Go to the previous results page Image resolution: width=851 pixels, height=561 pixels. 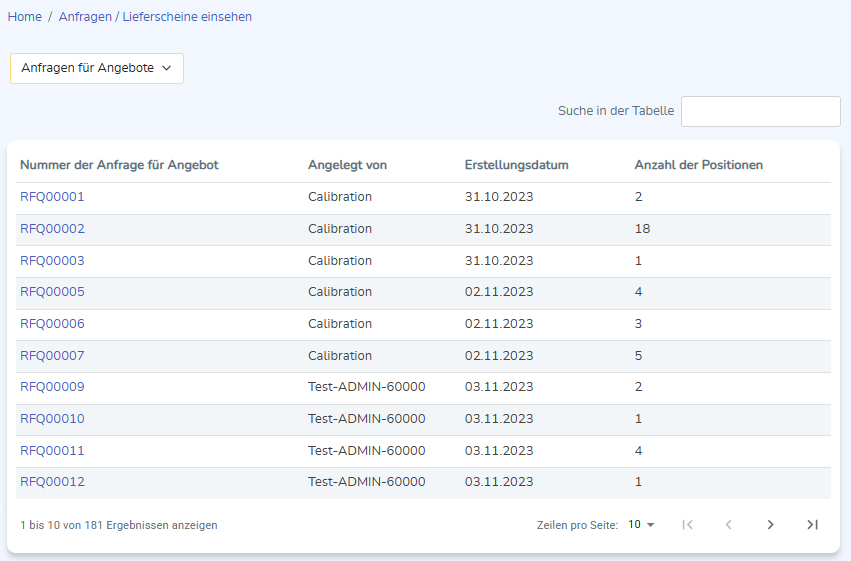pos(728,525)
